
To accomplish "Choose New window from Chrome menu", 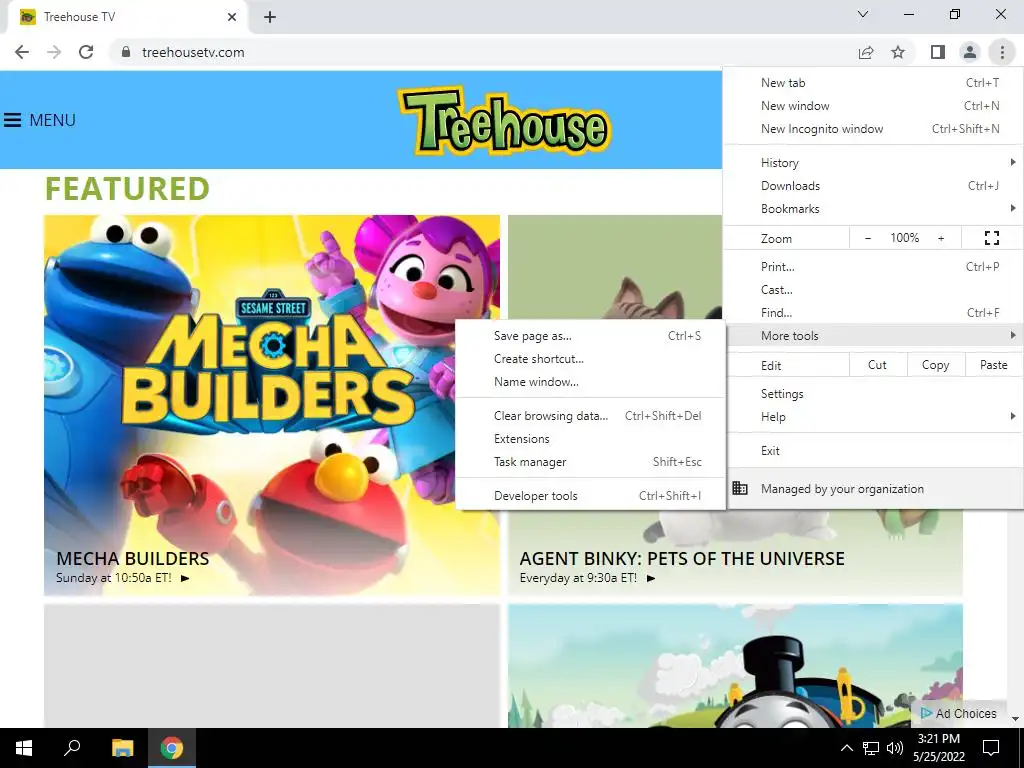I will (873, 106).
